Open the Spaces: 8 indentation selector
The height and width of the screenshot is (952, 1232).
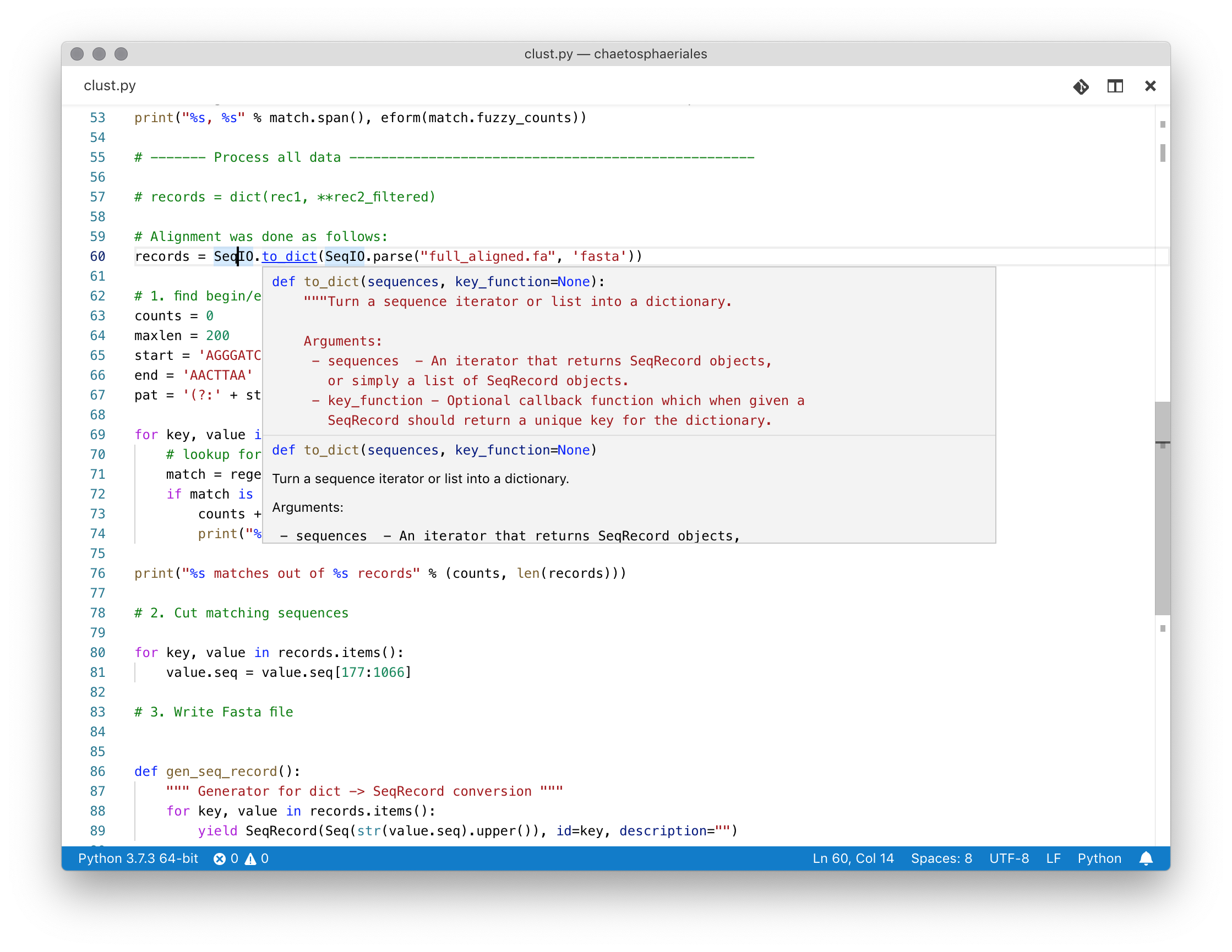(941, 858)
